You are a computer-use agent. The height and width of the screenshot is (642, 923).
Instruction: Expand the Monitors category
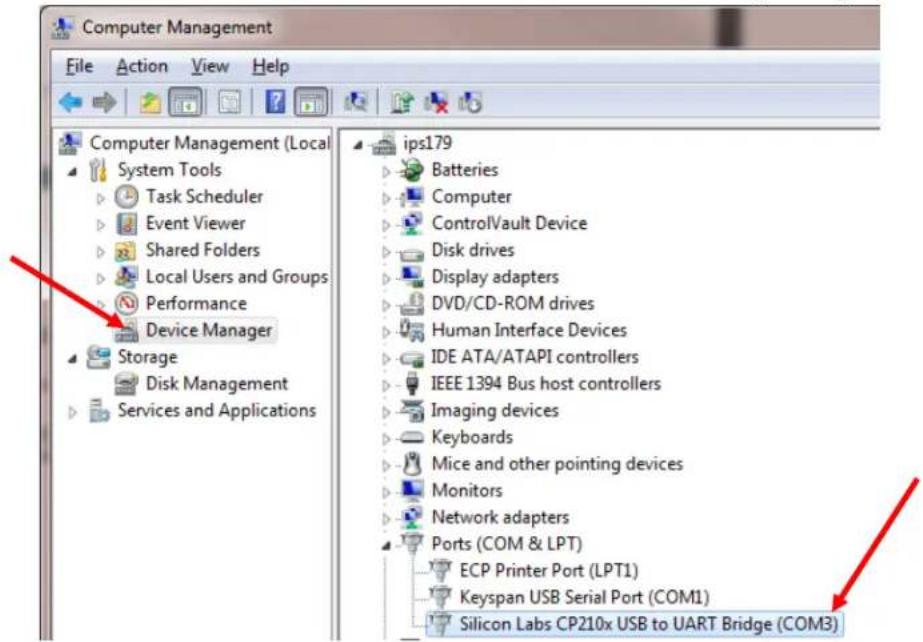coord(386,493)
